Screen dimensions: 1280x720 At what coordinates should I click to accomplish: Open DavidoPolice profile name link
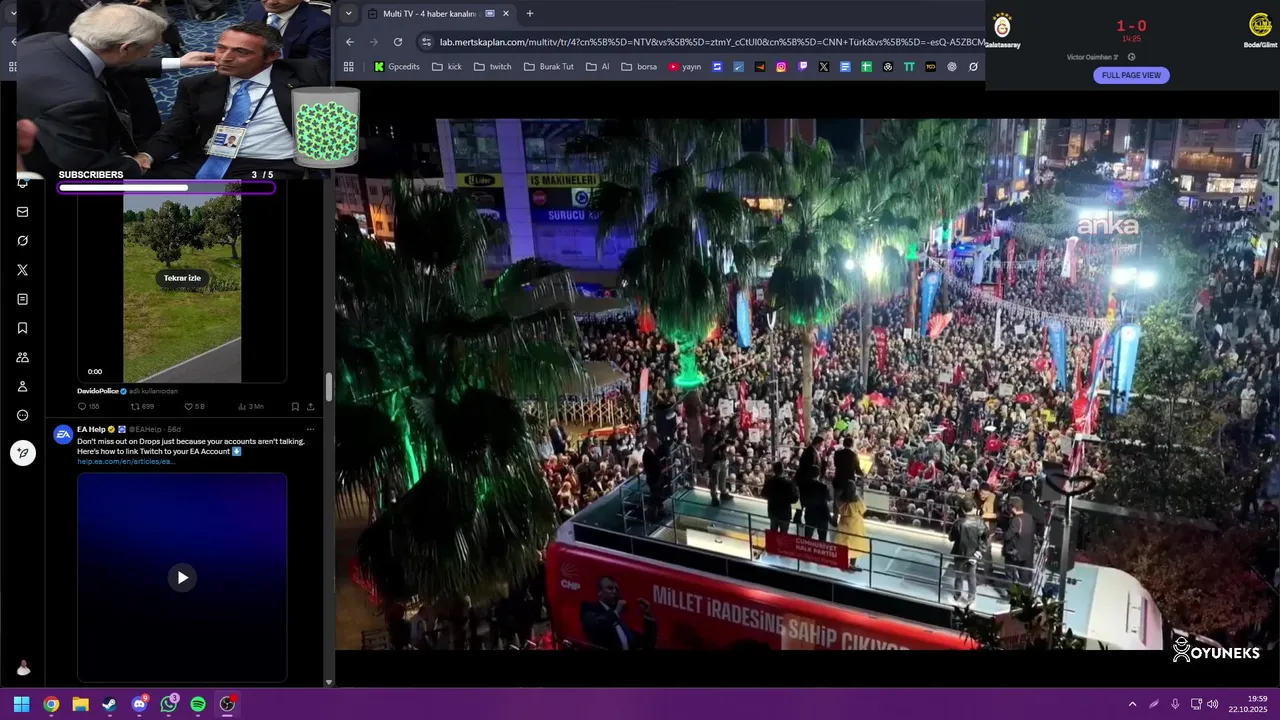point(98,390)
